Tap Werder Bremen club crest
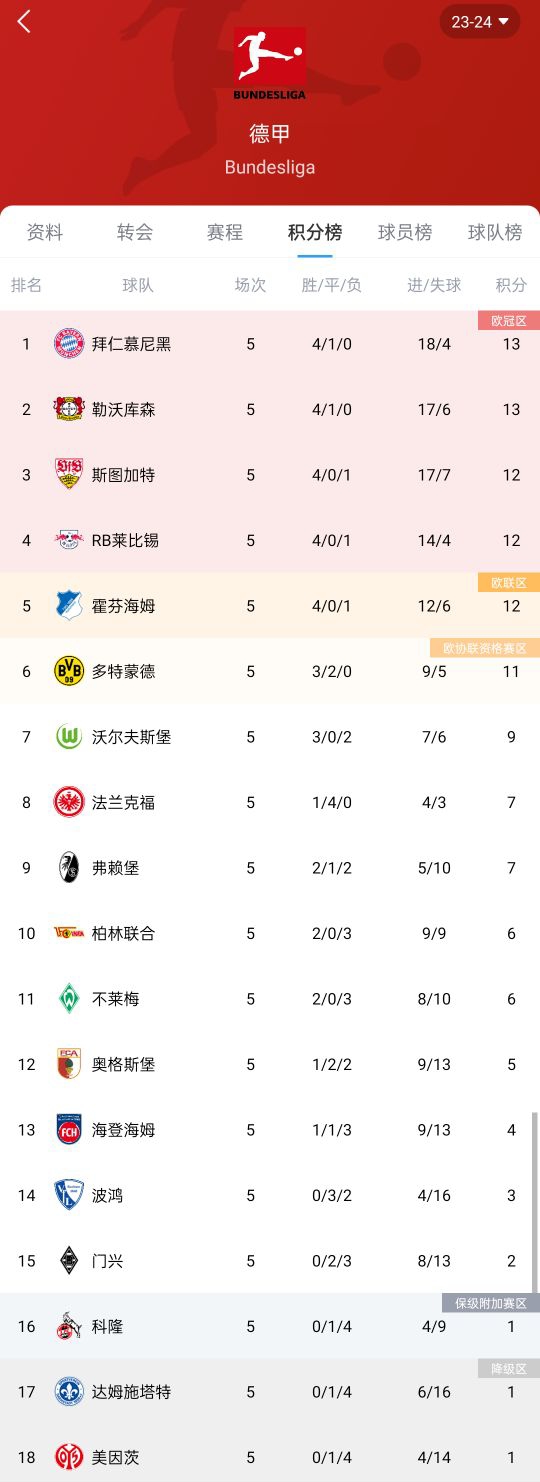This screenshot has height=1482, width=540. 69,999
